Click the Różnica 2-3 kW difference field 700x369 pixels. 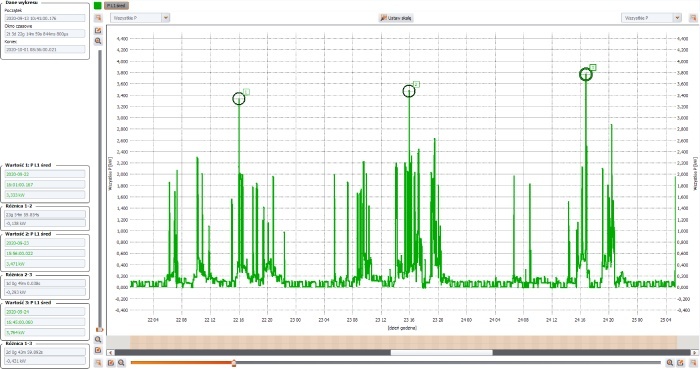tap(45, 292)
